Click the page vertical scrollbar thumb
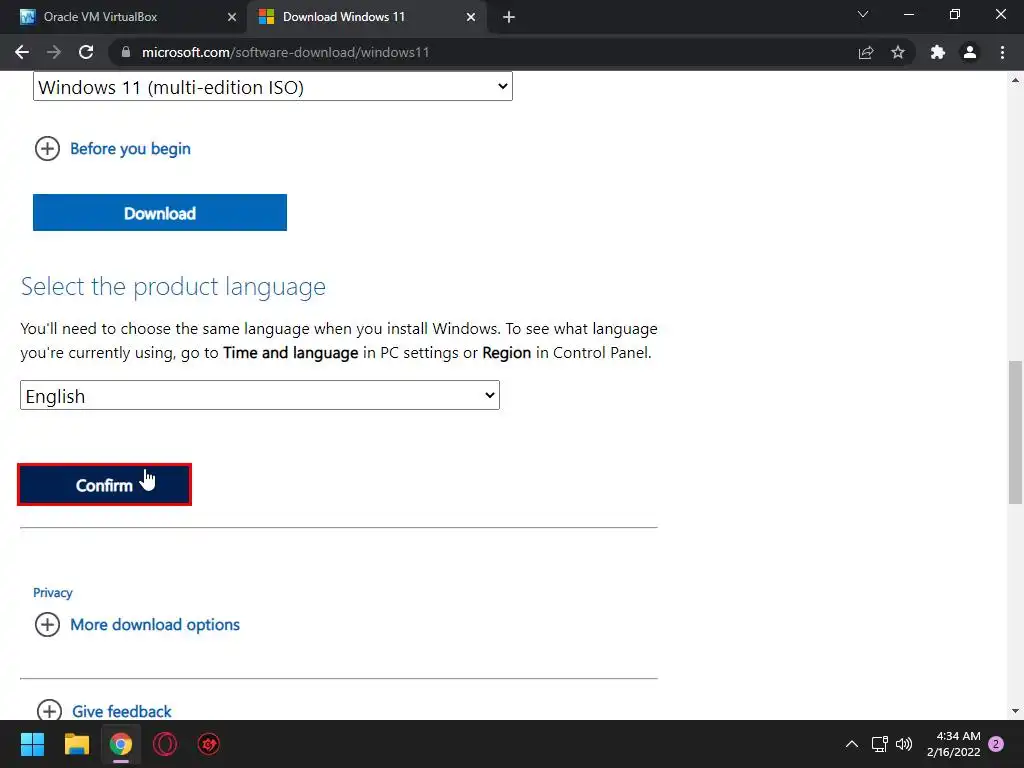This screenshot has width=1024, height=768. [x=1015, y=432]
